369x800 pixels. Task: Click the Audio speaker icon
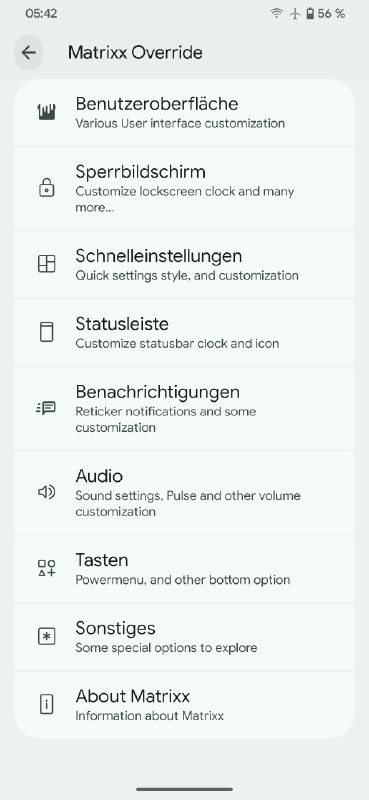point(46,492)
